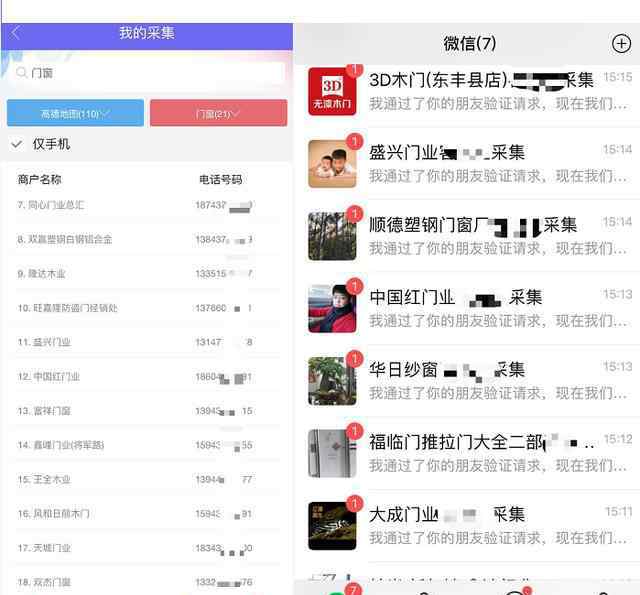The height and width of the screenshot is (595, 640).
Task: Open chat 盛兴门业
Action: pos(467,164)
